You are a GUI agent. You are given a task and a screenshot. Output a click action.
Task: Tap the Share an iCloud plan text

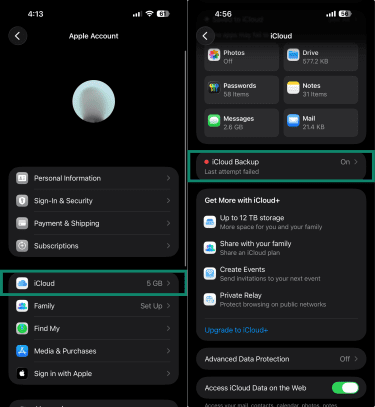[x=250, y=253]
